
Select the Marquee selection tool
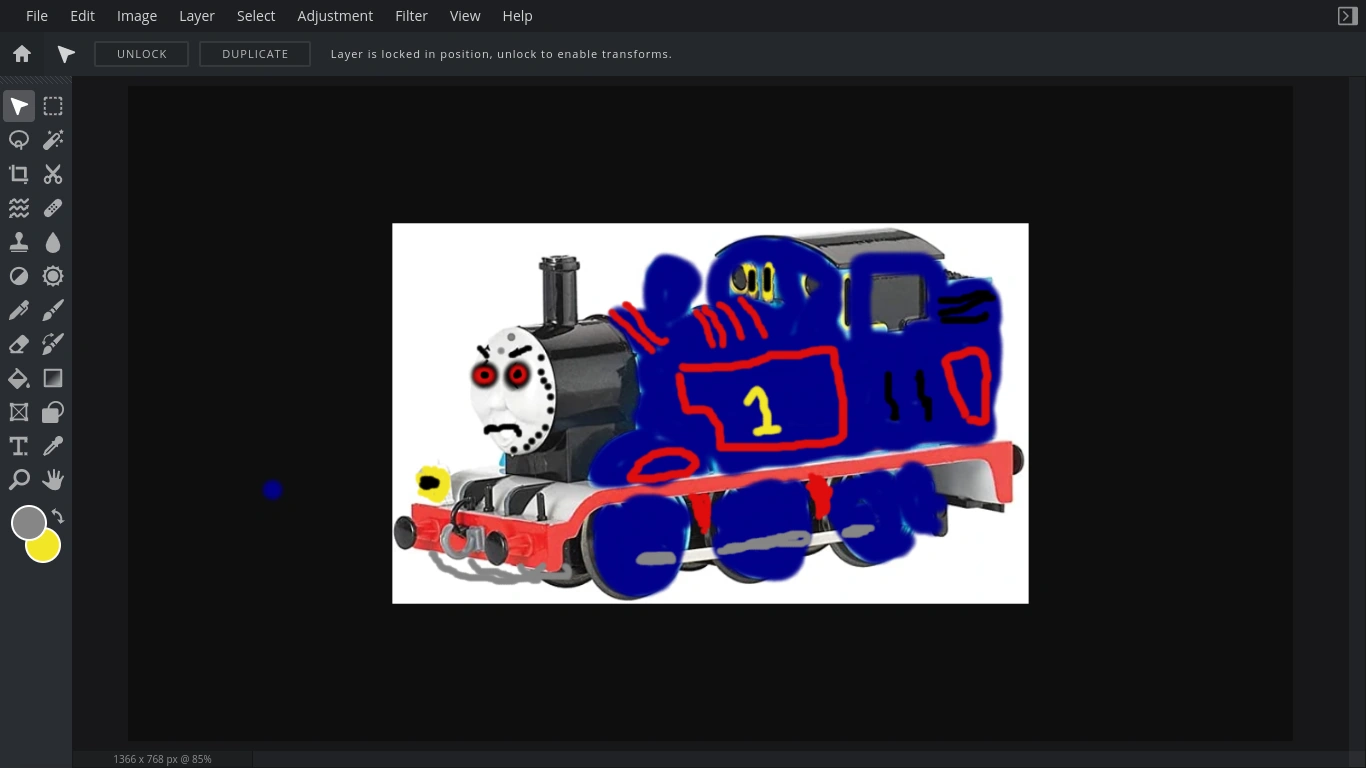(x=53, y=106)
